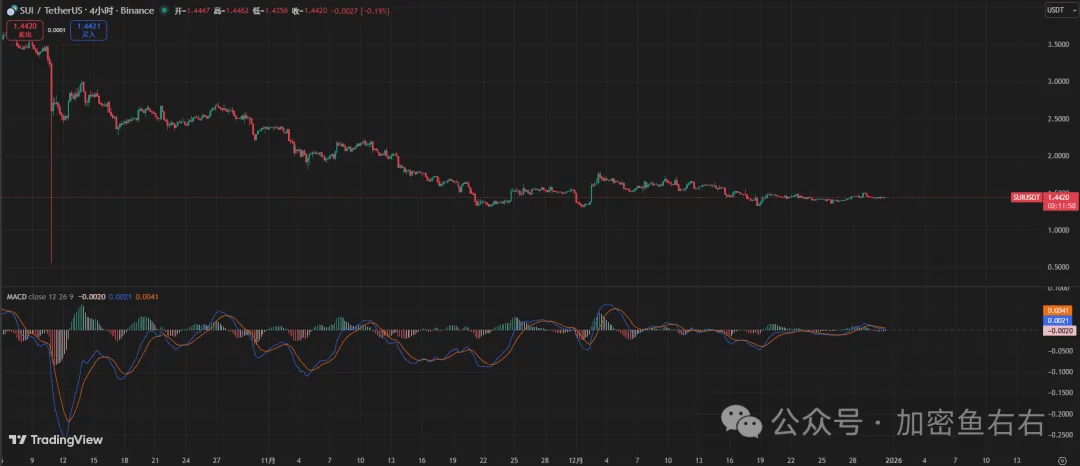Click the green market status dot
The height and width of the screenshot is (466, 1080).
point(163,11)
